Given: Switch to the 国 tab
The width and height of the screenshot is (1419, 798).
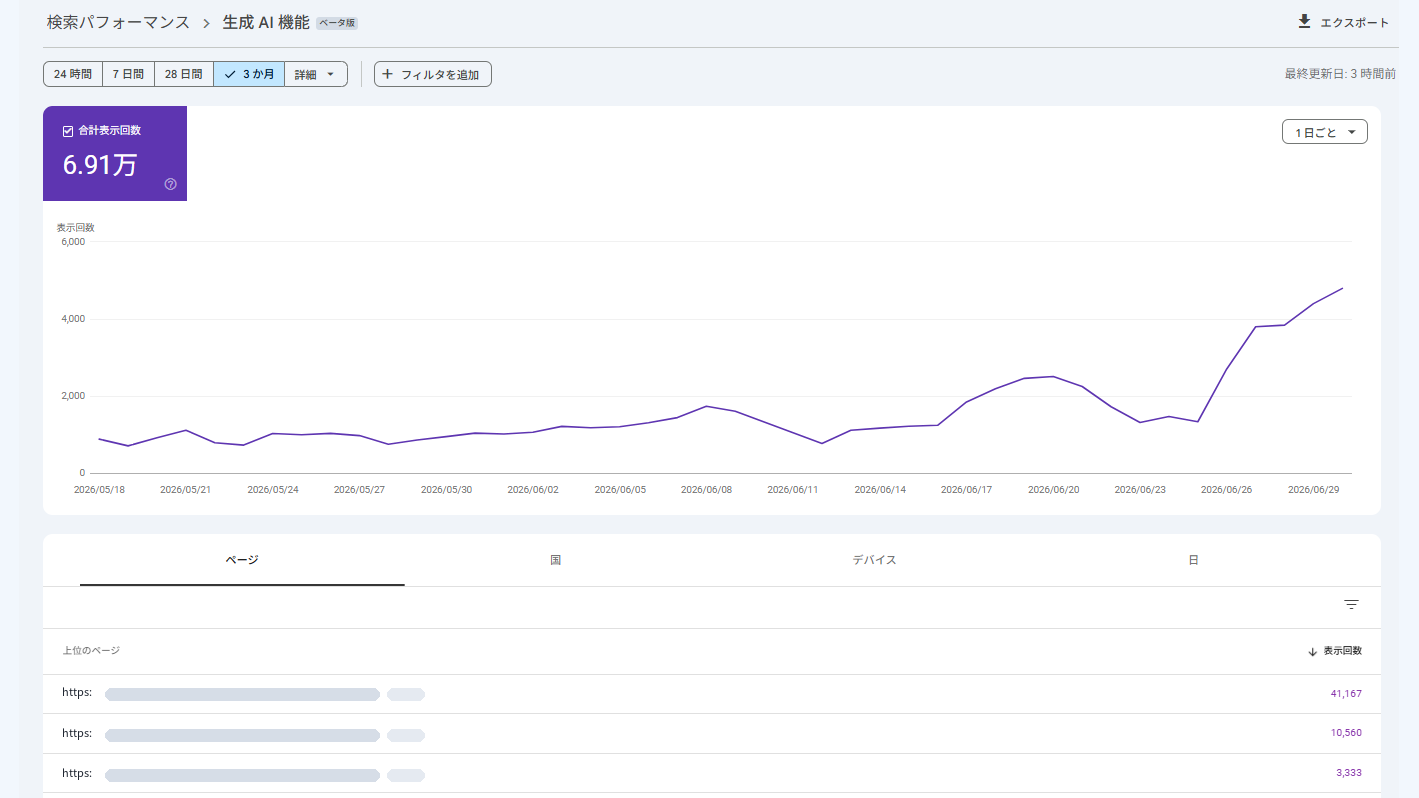Looking at the screenshot, I should [556, 560].
